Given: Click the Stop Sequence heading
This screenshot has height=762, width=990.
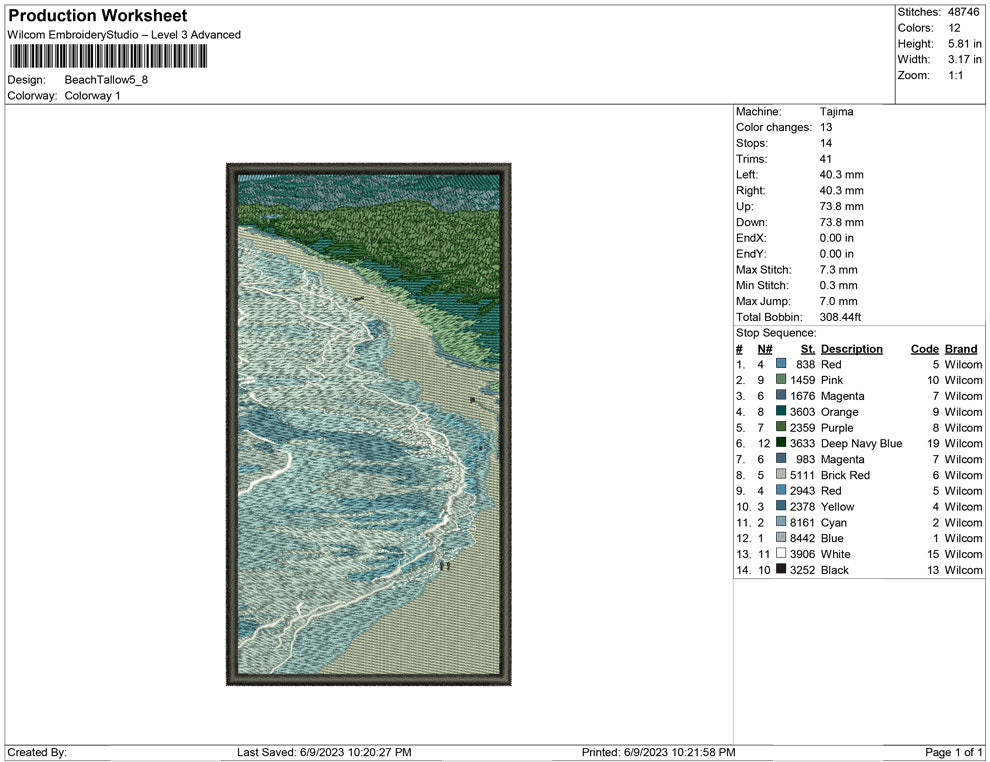Looking at the screenshot, I should [x=776, y=333].
